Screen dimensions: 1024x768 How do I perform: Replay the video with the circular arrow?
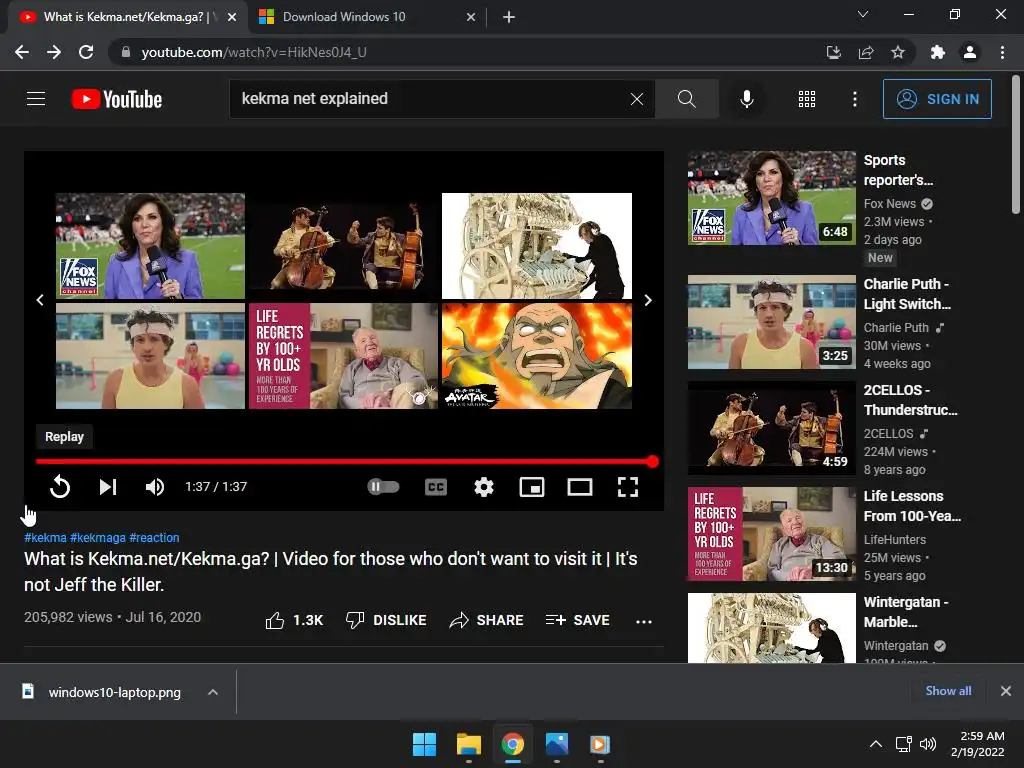pos(59,487)
